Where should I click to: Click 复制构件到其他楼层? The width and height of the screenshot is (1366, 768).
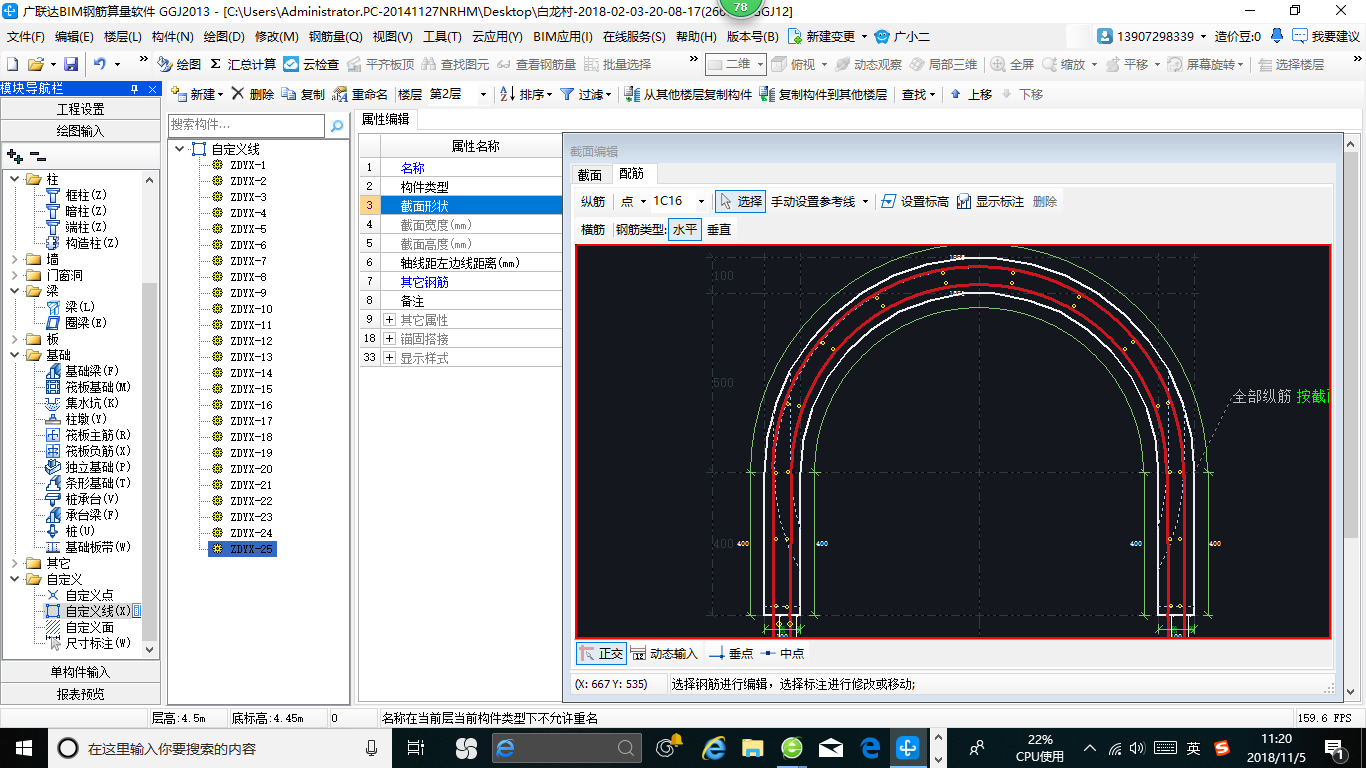pyautogui.click(x=823, y=94)
